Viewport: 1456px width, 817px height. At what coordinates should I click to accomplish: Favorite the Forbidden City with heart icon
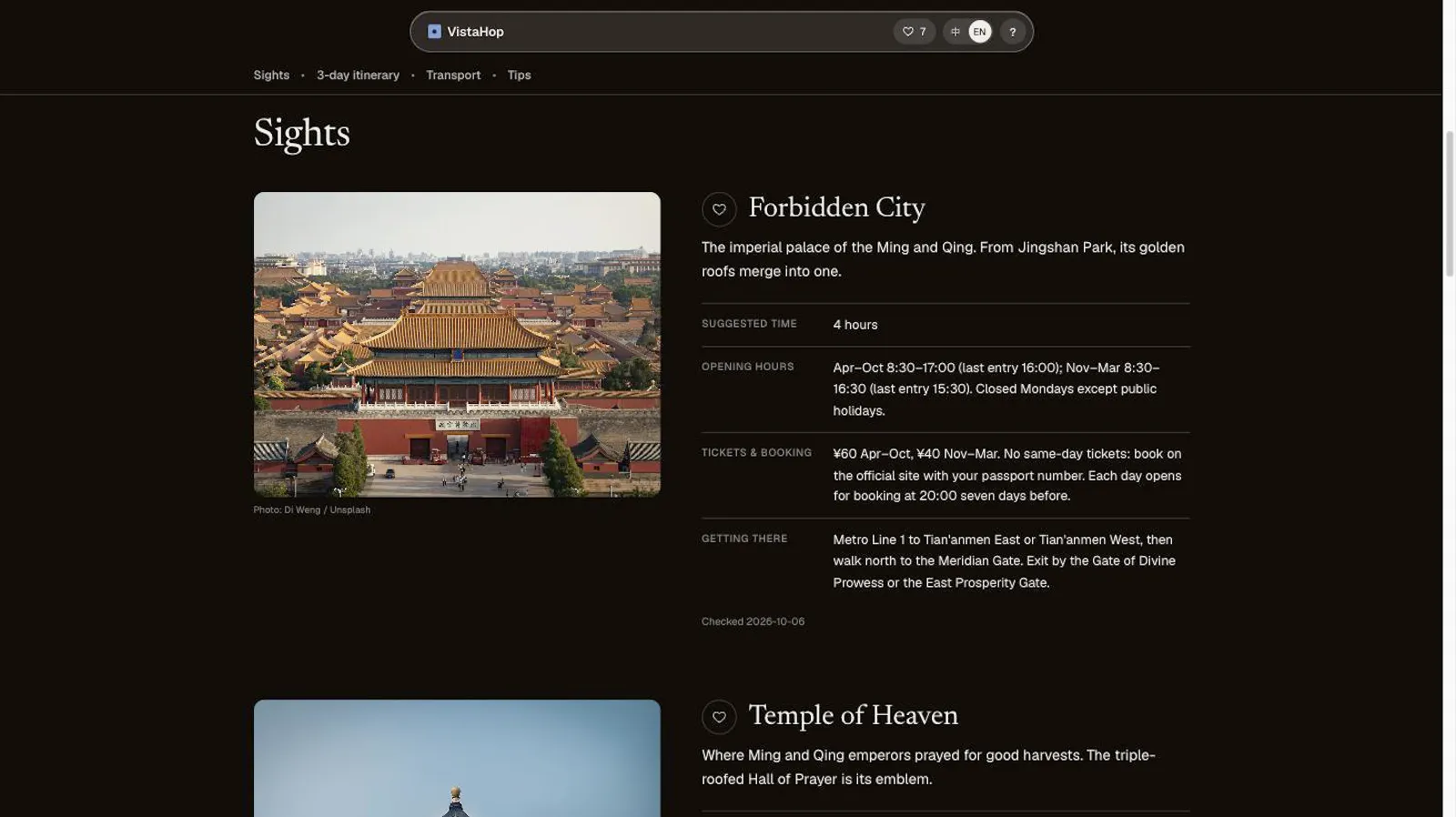(719, 209)
